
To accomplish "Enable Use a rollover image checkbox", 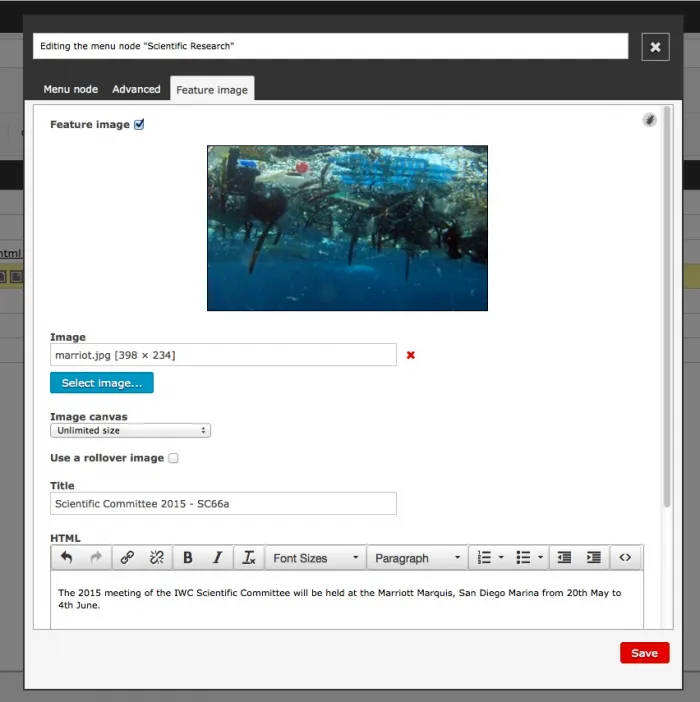I will click(x=173, y=458).
